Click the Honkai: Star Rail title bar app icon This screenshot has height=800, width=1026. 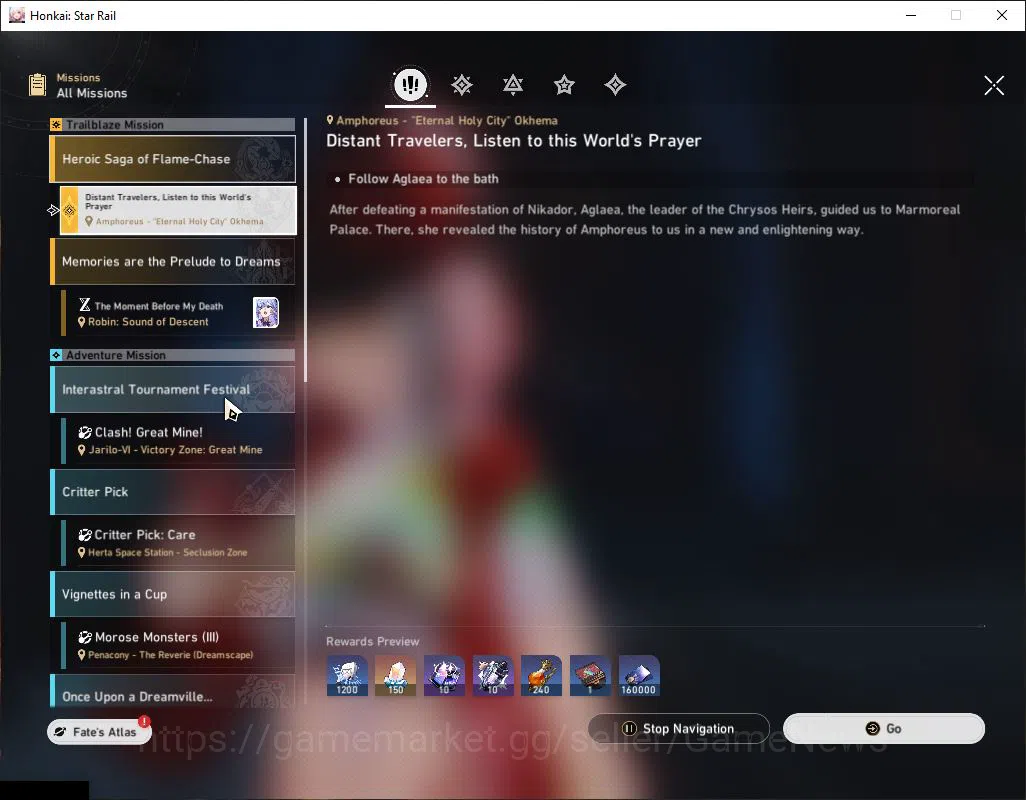(17, 15)
